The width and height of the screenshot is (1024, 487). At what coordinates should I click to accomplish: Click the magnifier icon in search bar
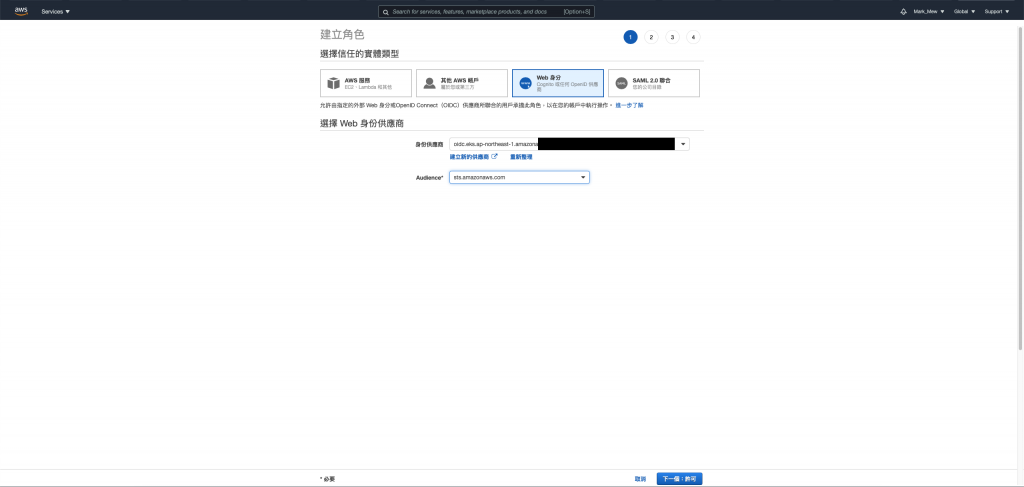click(386, 12)
